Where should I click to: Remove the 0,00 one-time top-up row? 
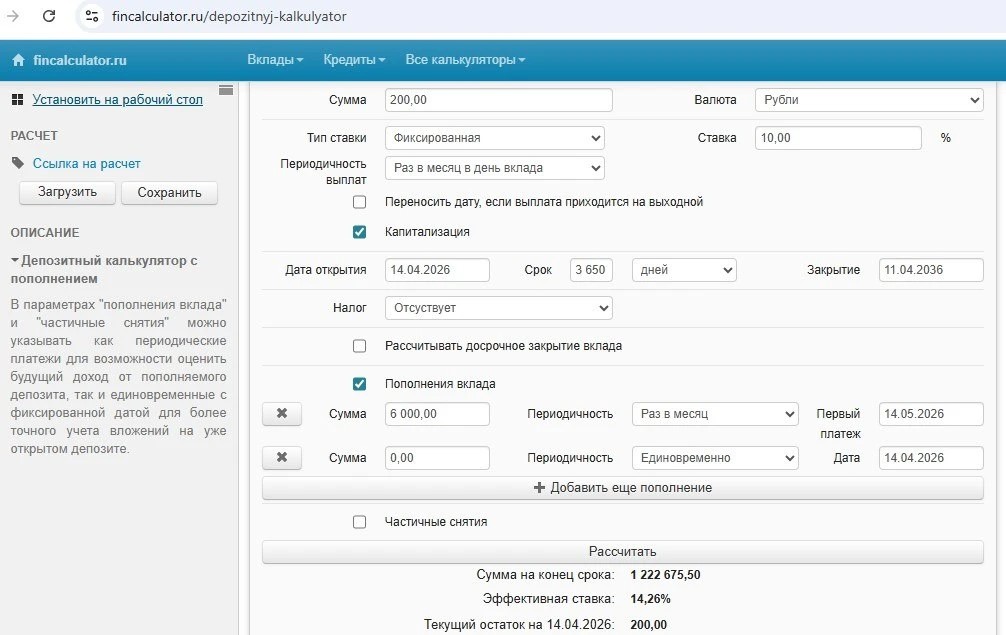pos(282,458)
